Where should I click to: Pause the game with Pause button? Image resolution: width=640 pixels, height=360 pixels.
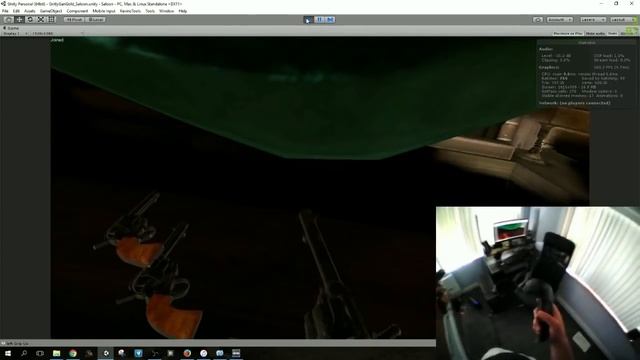pyautogui.click(x=320, y=20)
